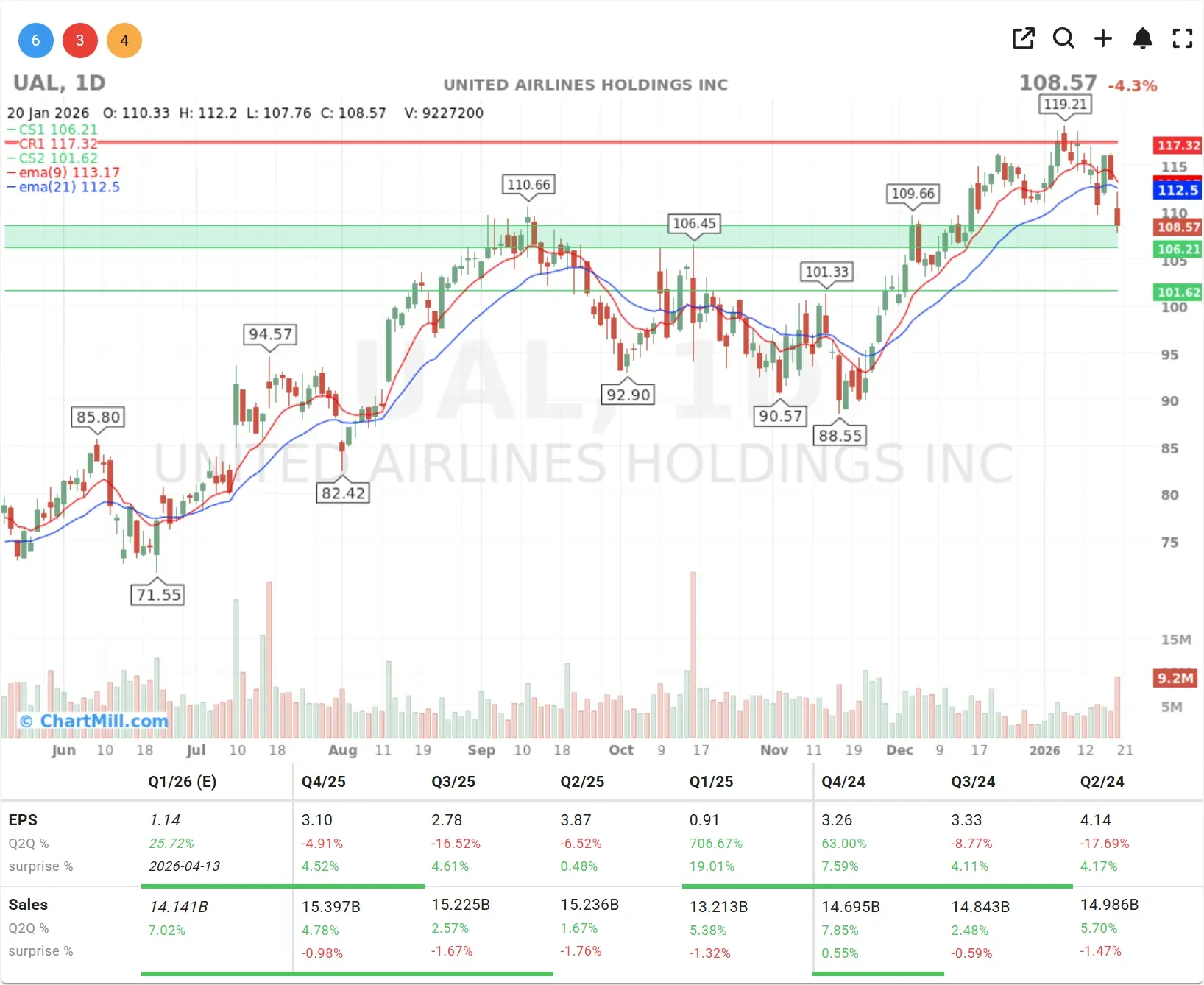
Task: Open the UAL, 1D symbol timeframe selector
Action: [x=60, y=83]
